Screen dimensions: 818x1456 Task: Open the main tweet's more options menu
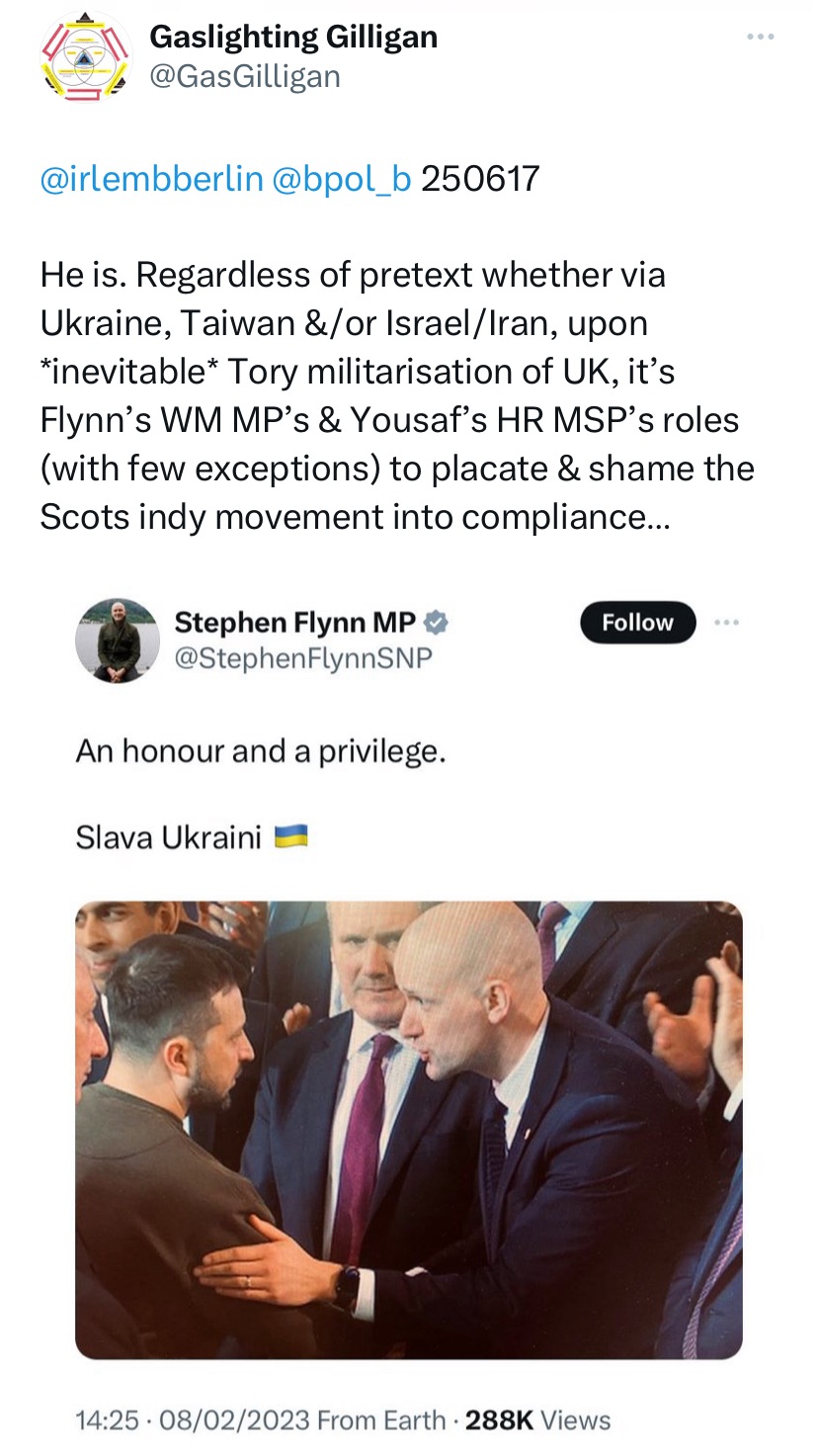760,38
